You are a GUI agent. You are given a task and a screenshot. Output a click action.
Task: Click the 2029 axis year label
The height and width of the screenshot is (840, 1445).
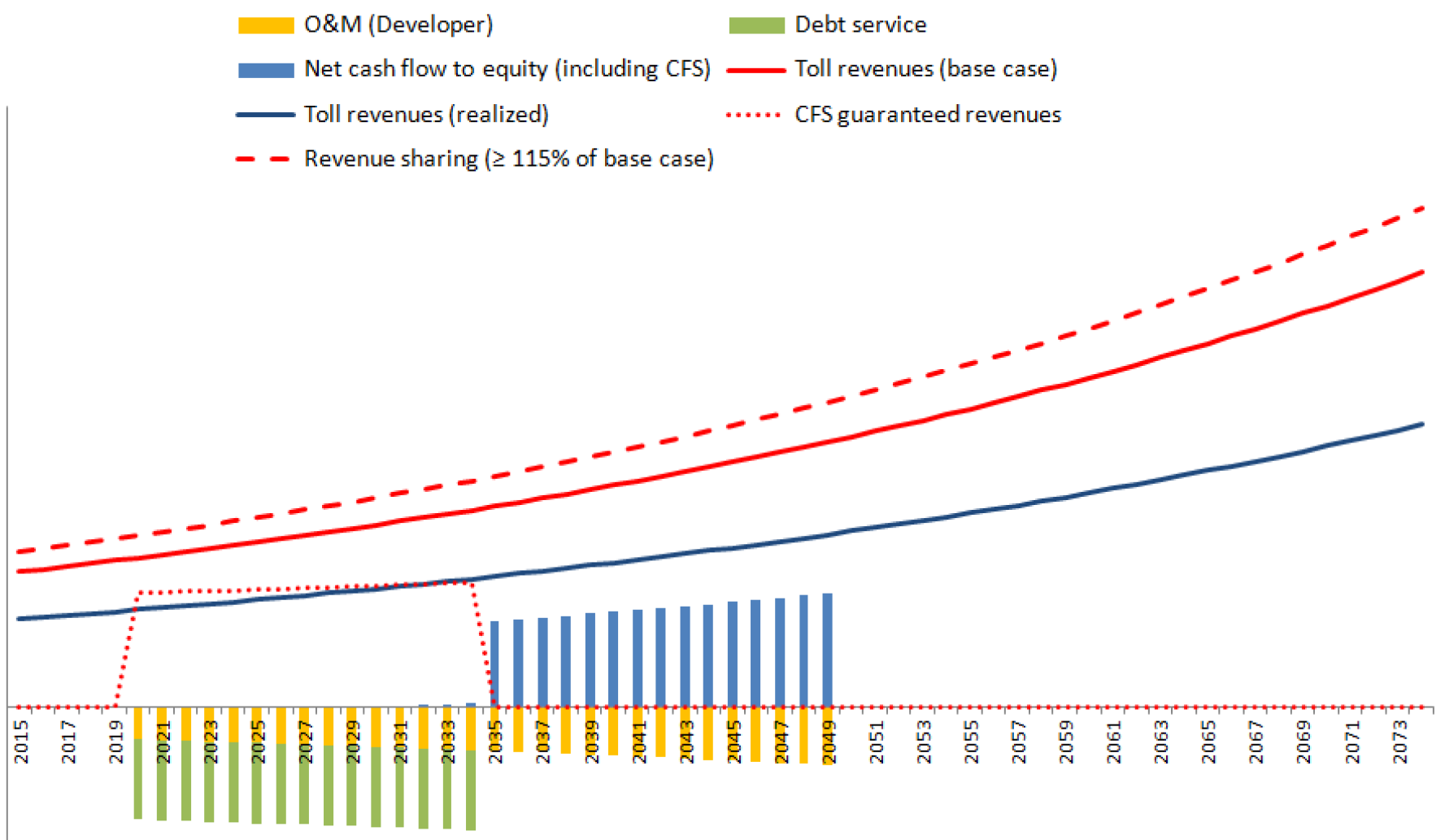point(353,742)
